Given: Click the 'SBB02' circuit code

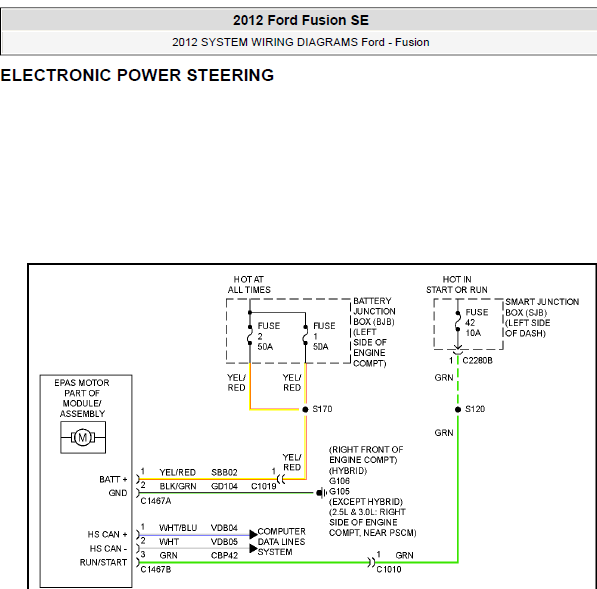Looking at the screenshot, I should tap(224, 472).
